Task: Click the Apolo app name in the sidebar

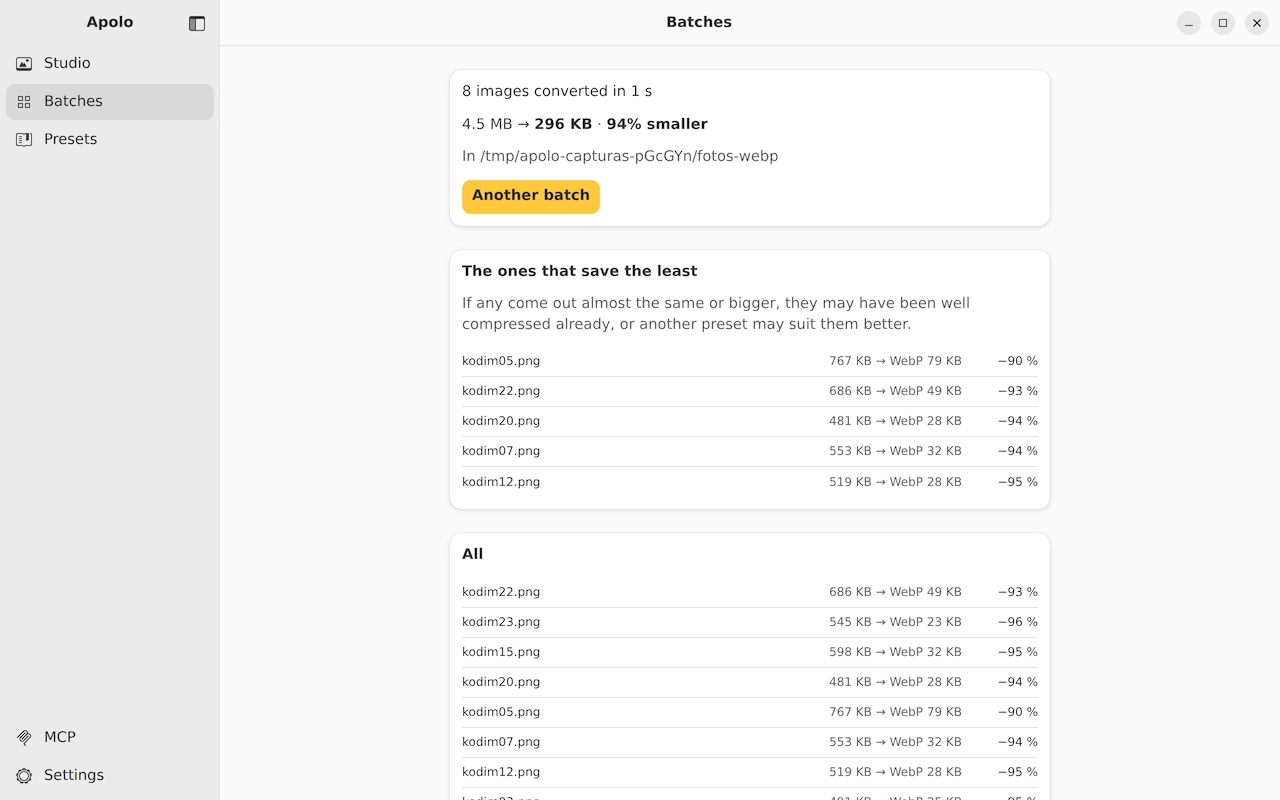Action: pyautogui.click(x=110, y=22)
